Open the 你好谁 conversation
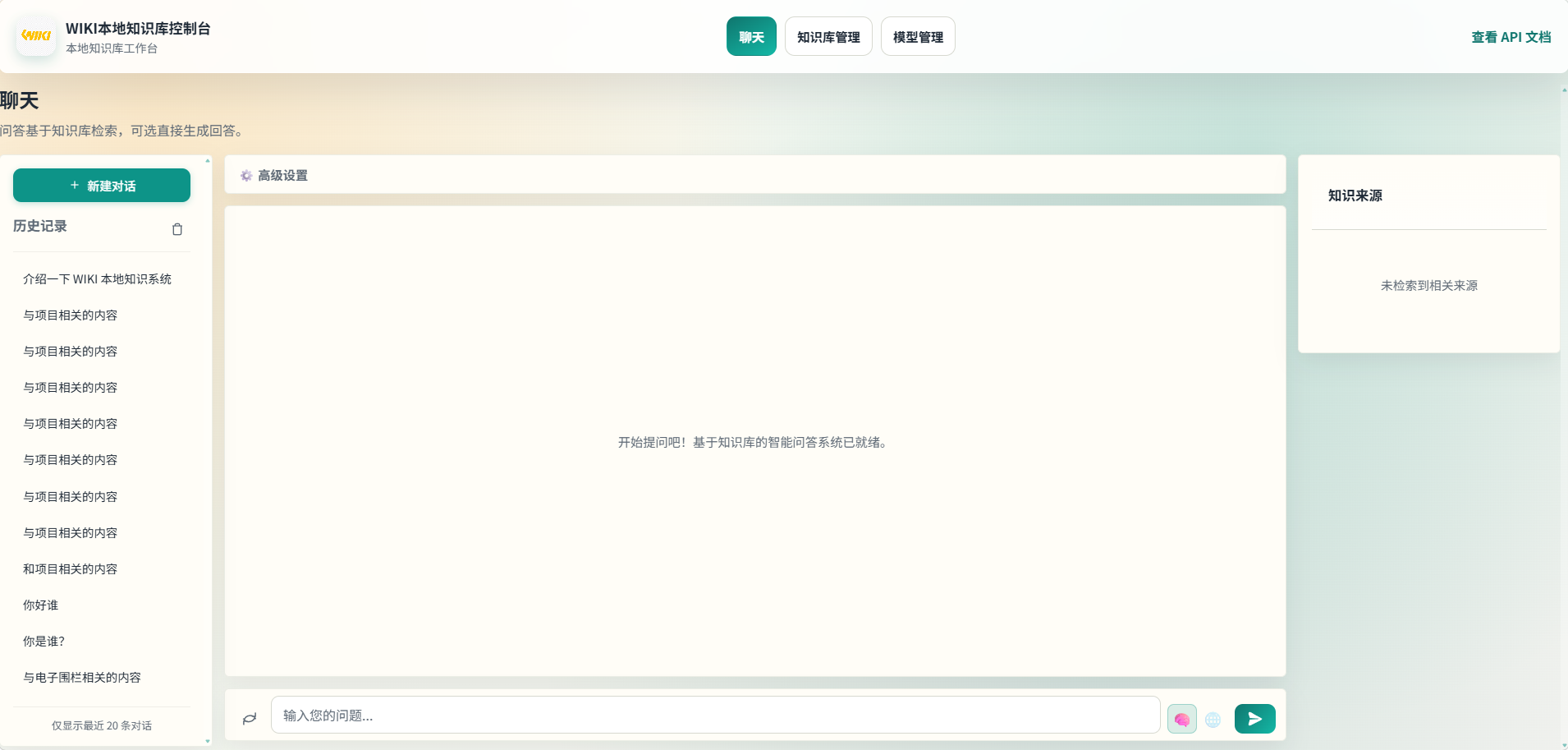1568x750 pixels. (102, 605)
